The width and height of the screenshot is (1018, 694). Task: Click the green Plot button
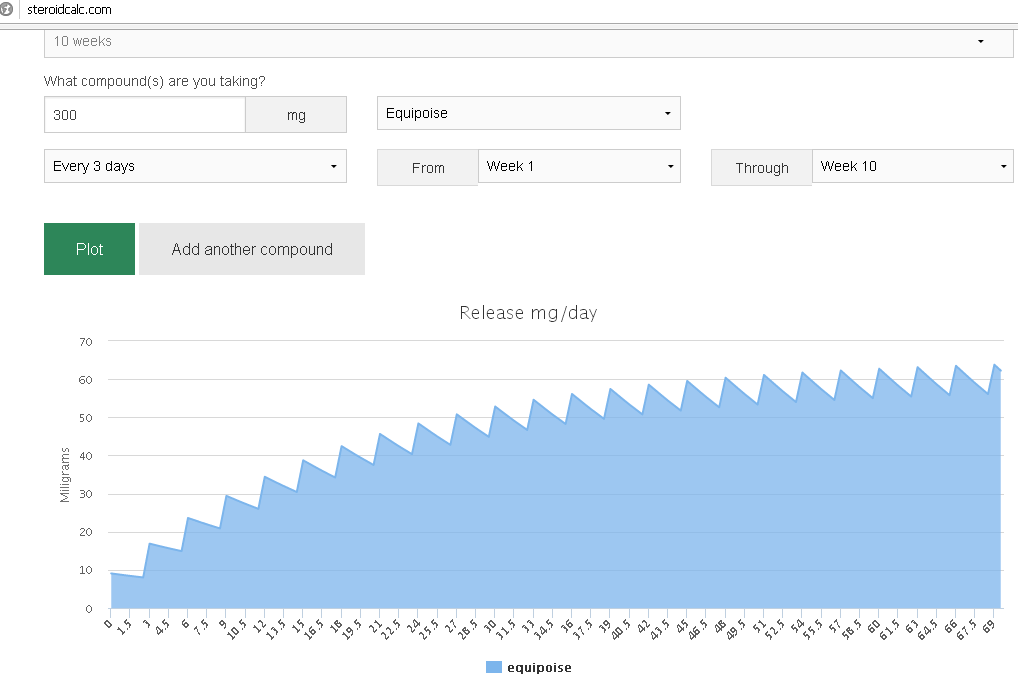tap(89, 249)
